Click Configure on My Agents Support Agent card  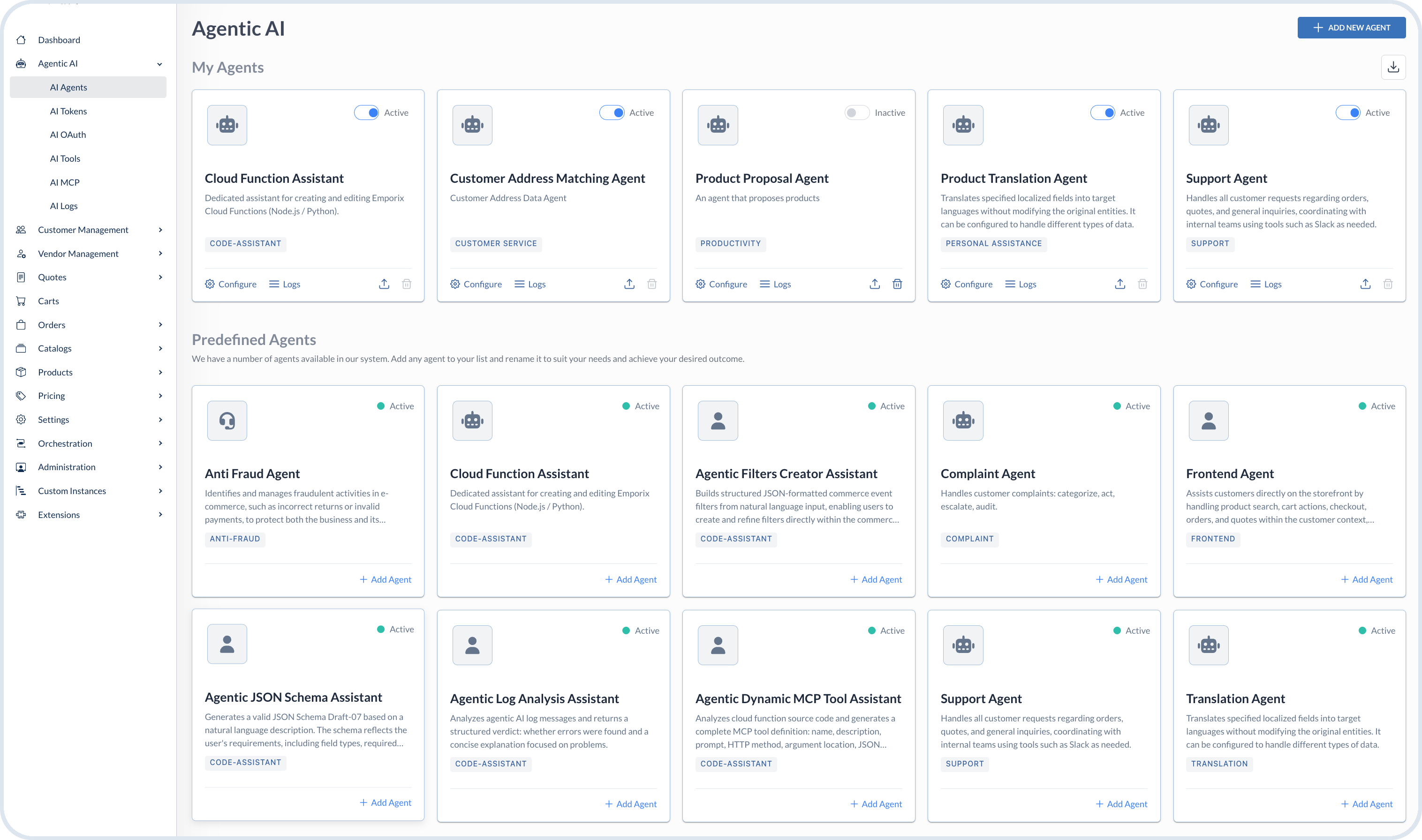[1212, 284]
